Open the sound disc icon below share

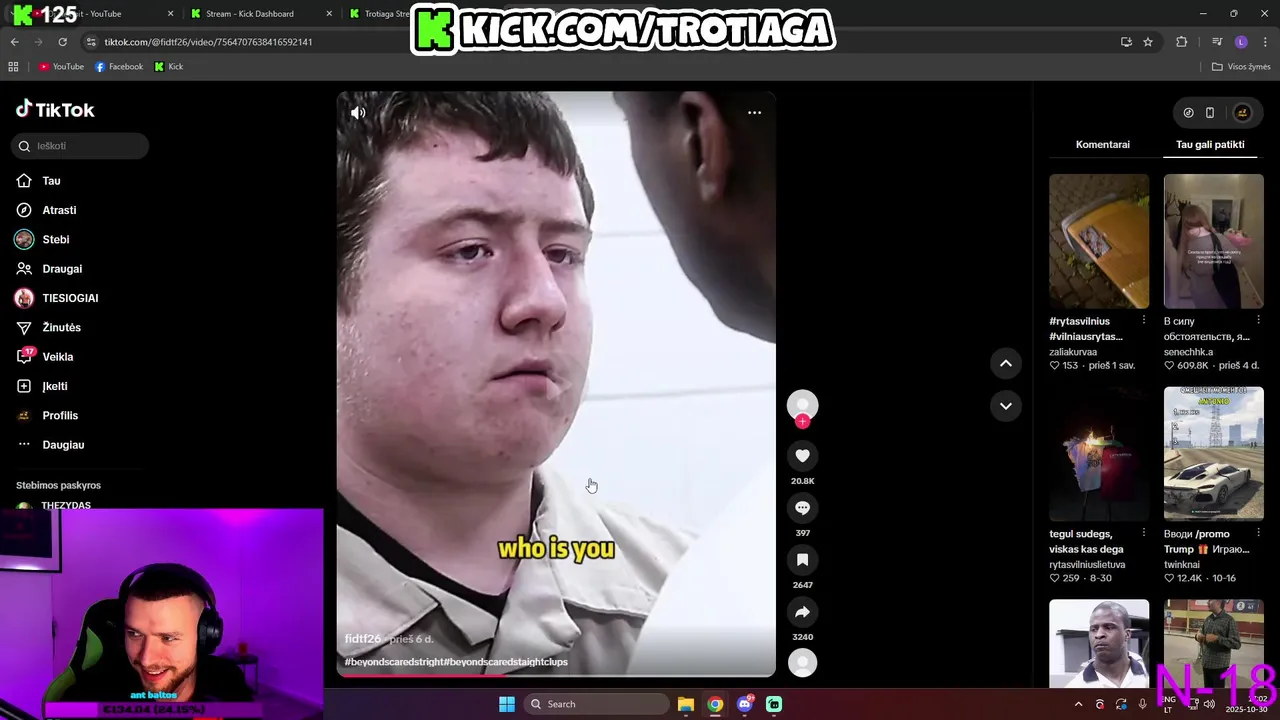(x=802, y=662)
